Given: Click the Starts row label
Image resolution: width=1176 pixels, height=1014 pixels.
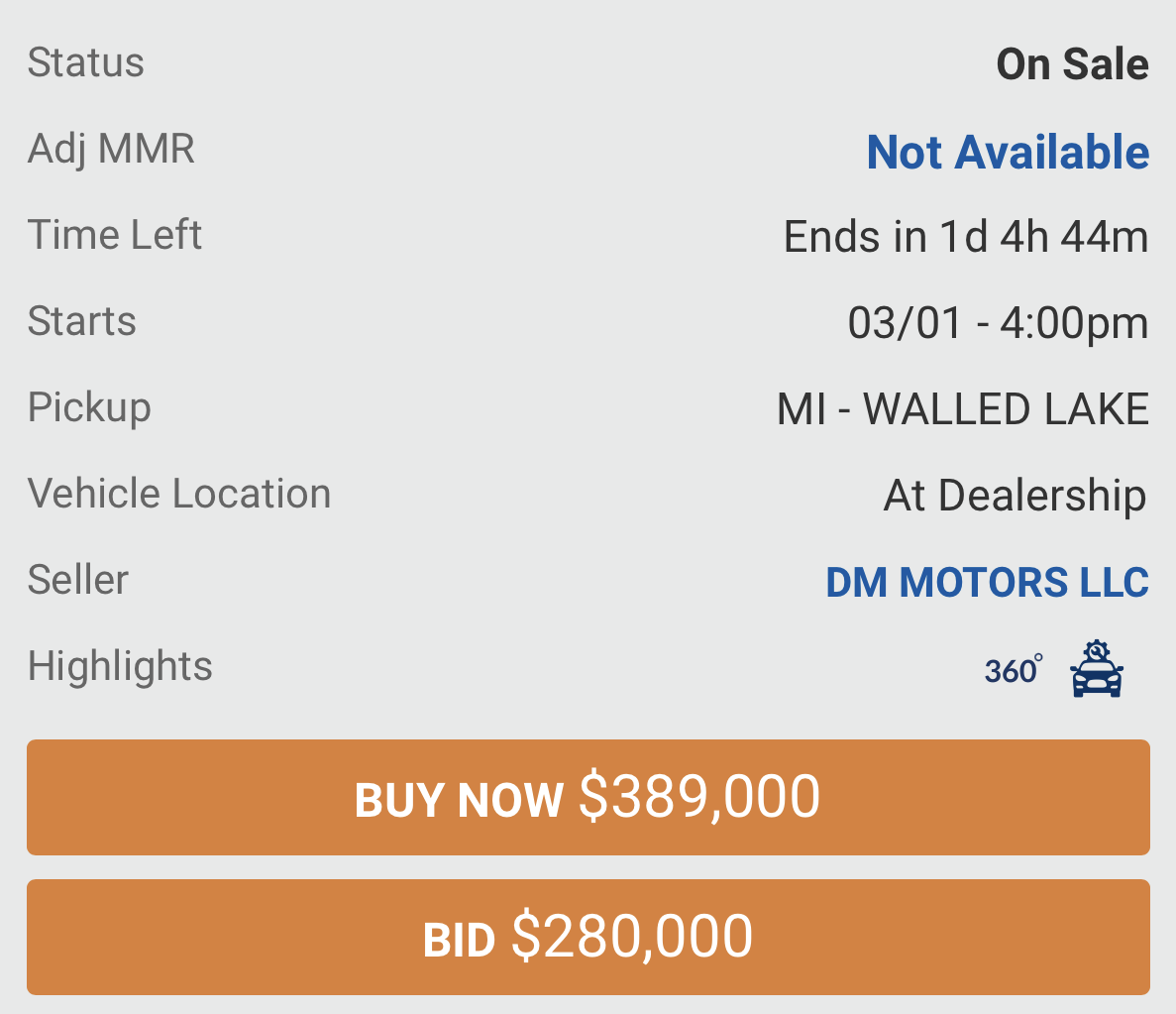Looking at the screenshot, I should click(82, 321).
